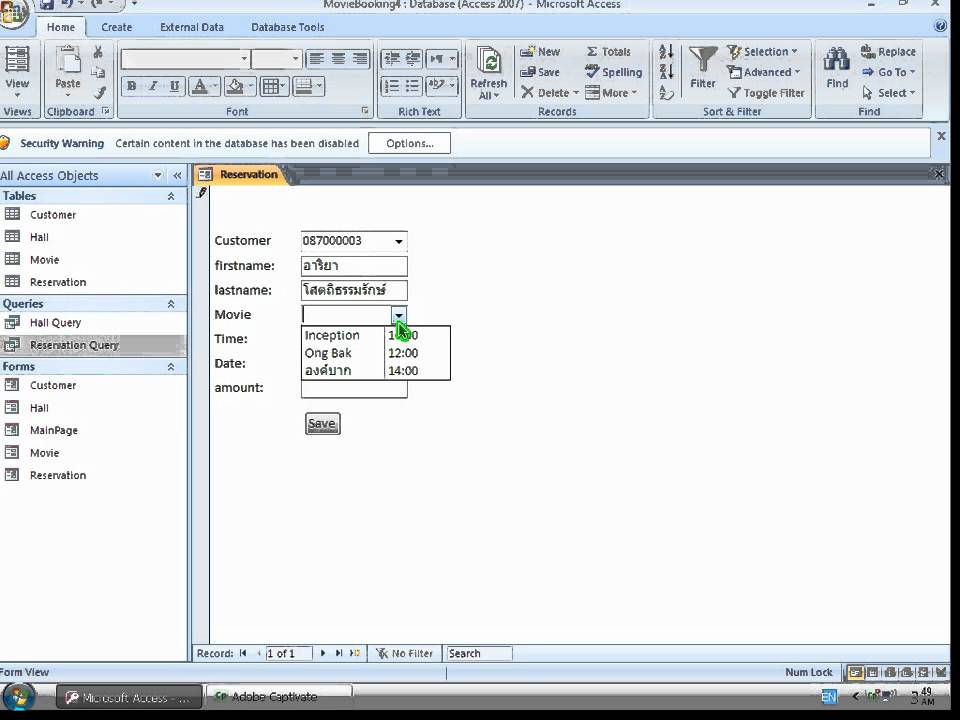Click the security warning Options button

(410, 143)
